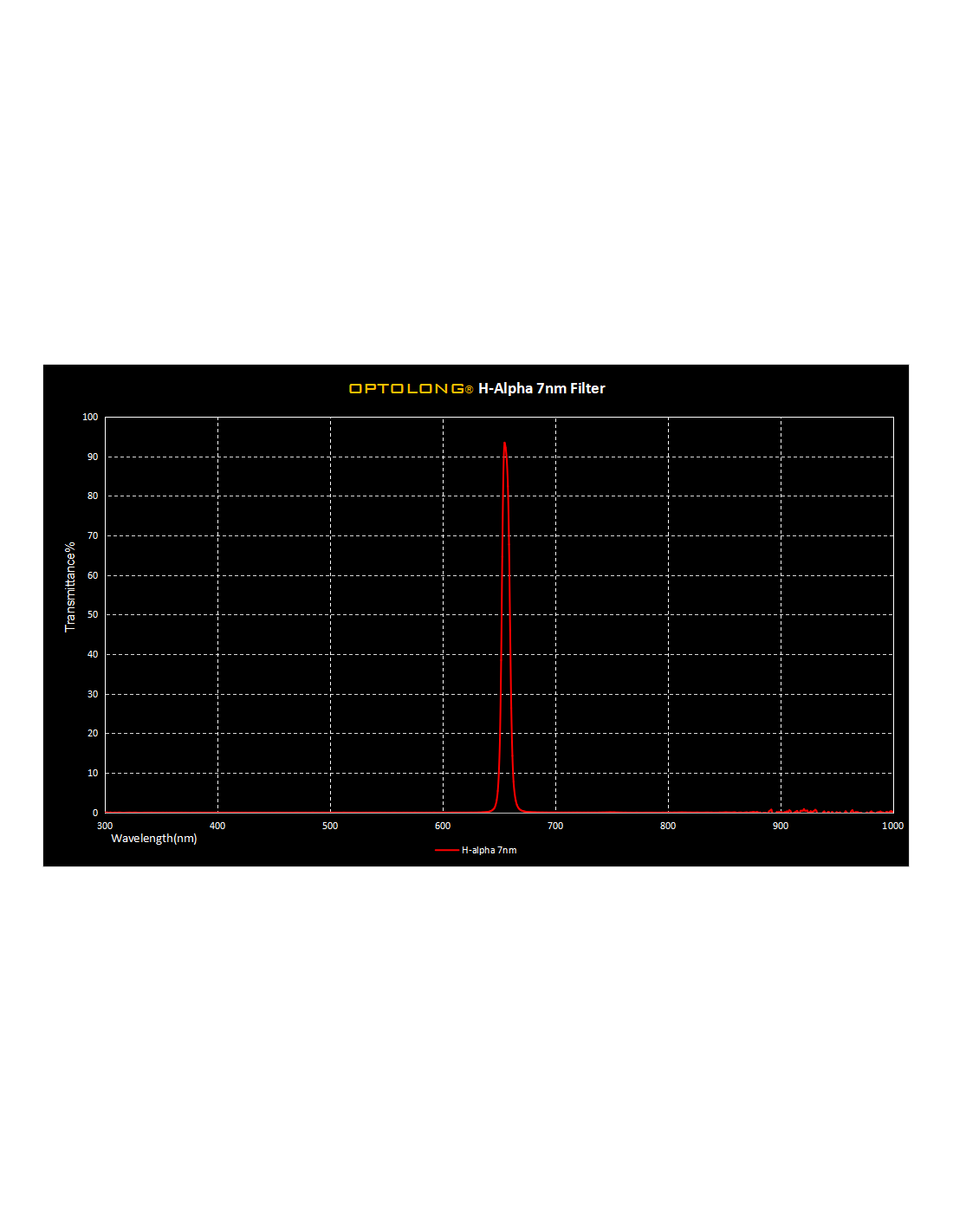
Task: Click the "H-alpha 7nm" legend label
Action: [489, 851]
